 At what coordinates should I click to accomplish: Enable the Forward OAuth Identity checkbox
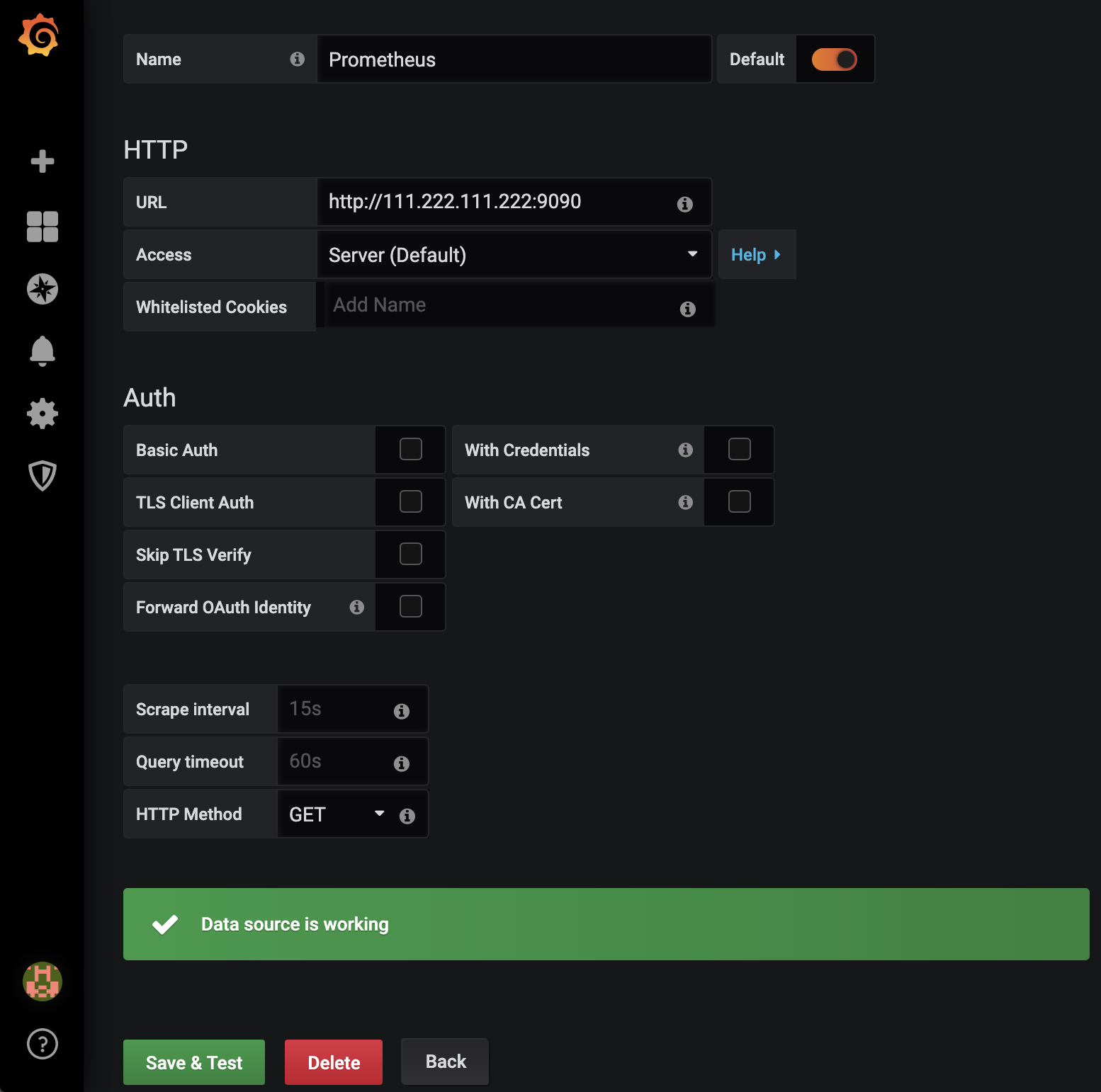[x=411, y=606]
